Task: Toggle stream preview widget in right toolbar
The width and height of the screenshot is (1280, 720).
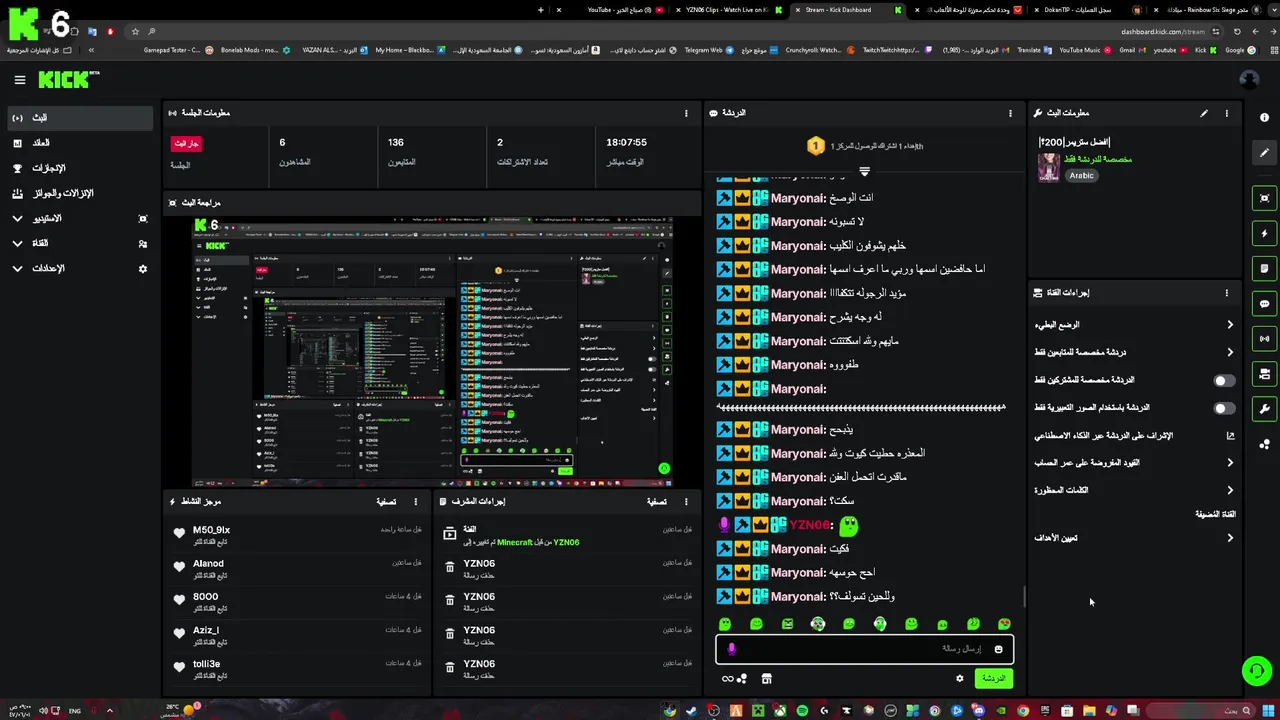Action: (x=1265, y=198)
